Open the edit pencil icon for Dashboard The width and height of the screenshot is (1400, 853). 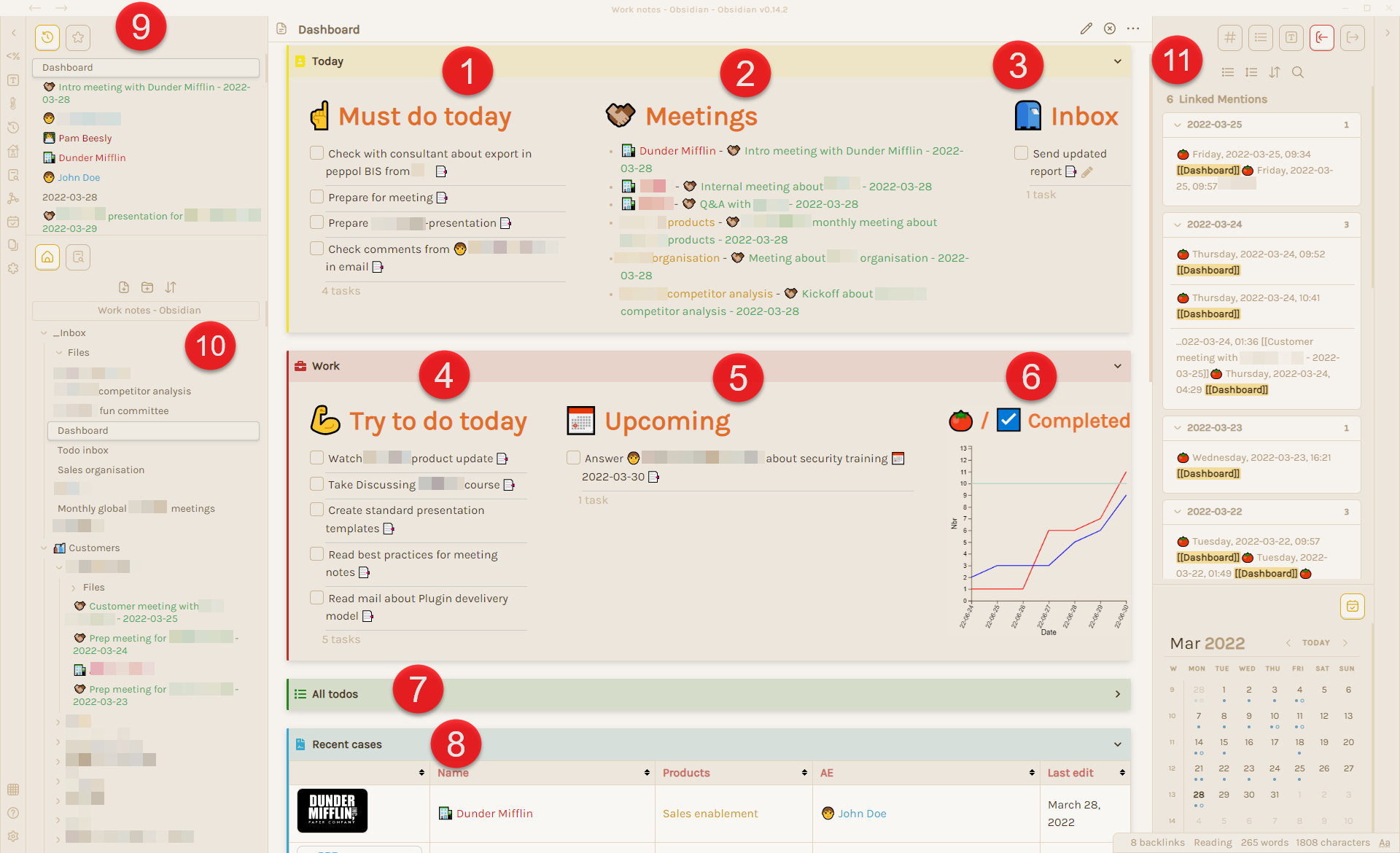pos(1086,29)
